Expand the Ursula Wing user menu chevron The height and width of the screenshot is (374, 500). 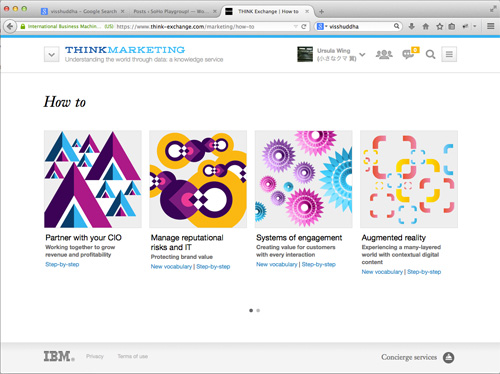(x=362, y=54)
